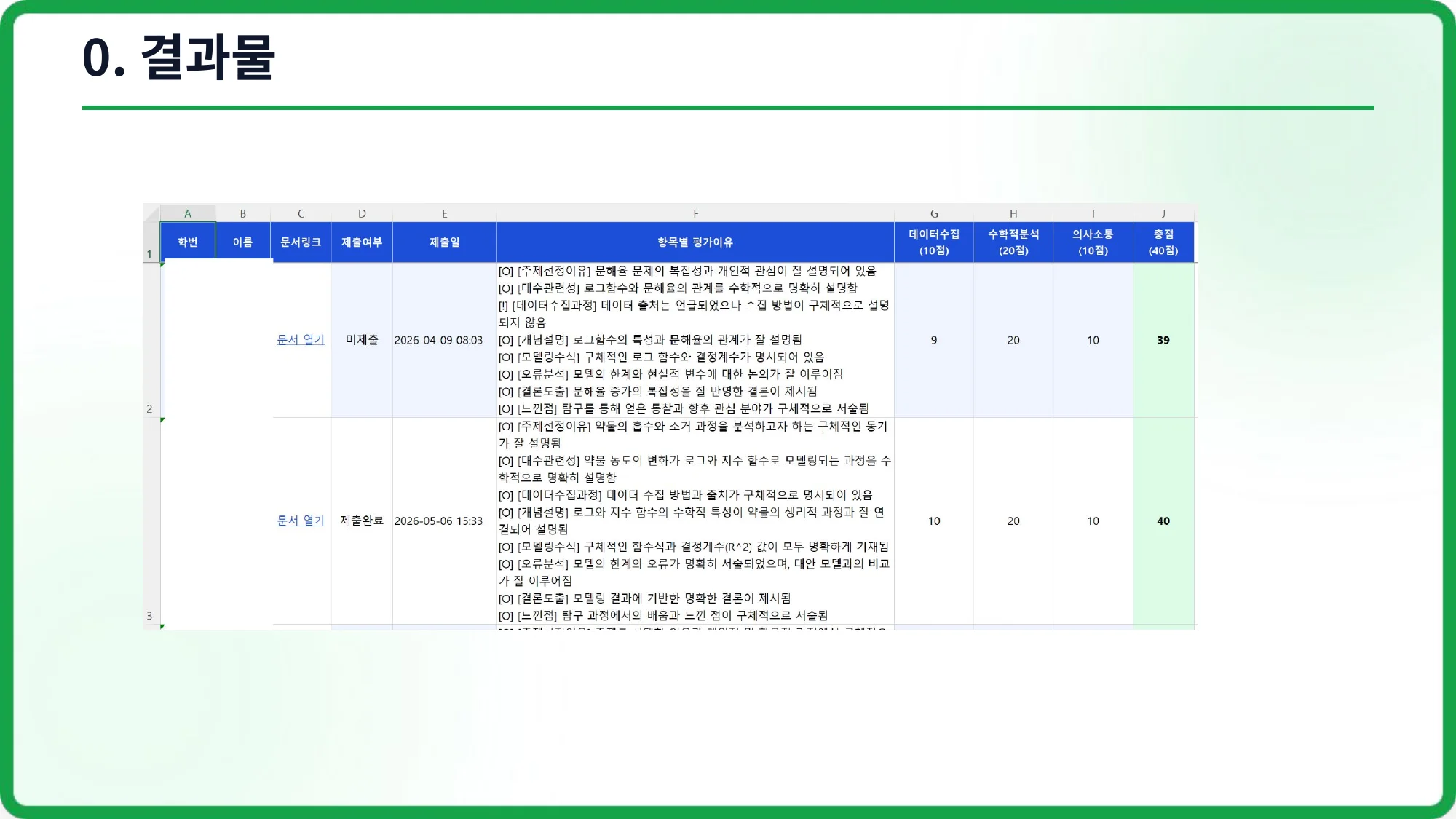Click the 이름 header cell
1456x819 pixels.
[x=243, y=242]
